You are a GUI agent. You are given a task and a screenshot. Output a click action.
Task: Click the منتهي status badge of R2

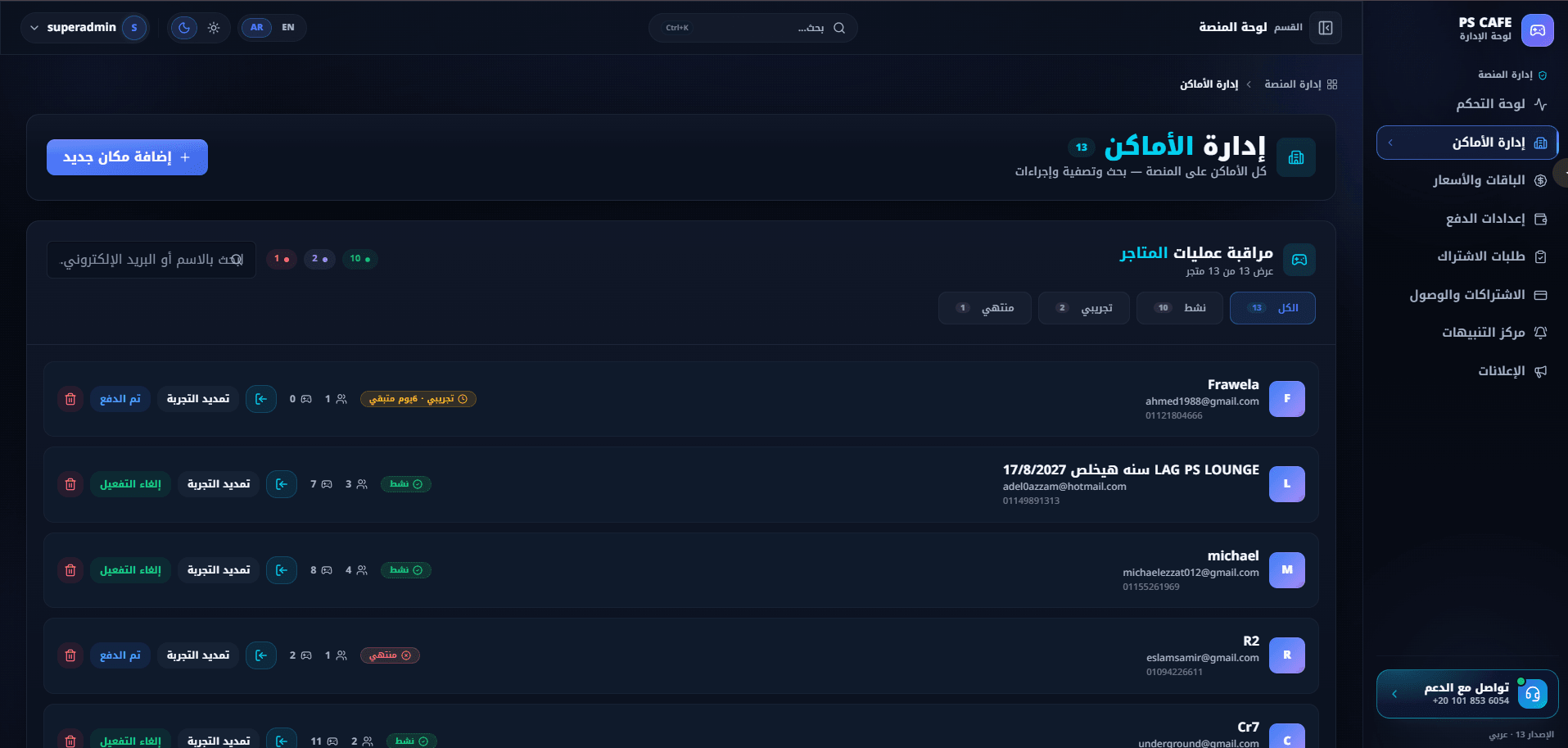[390, 655]
